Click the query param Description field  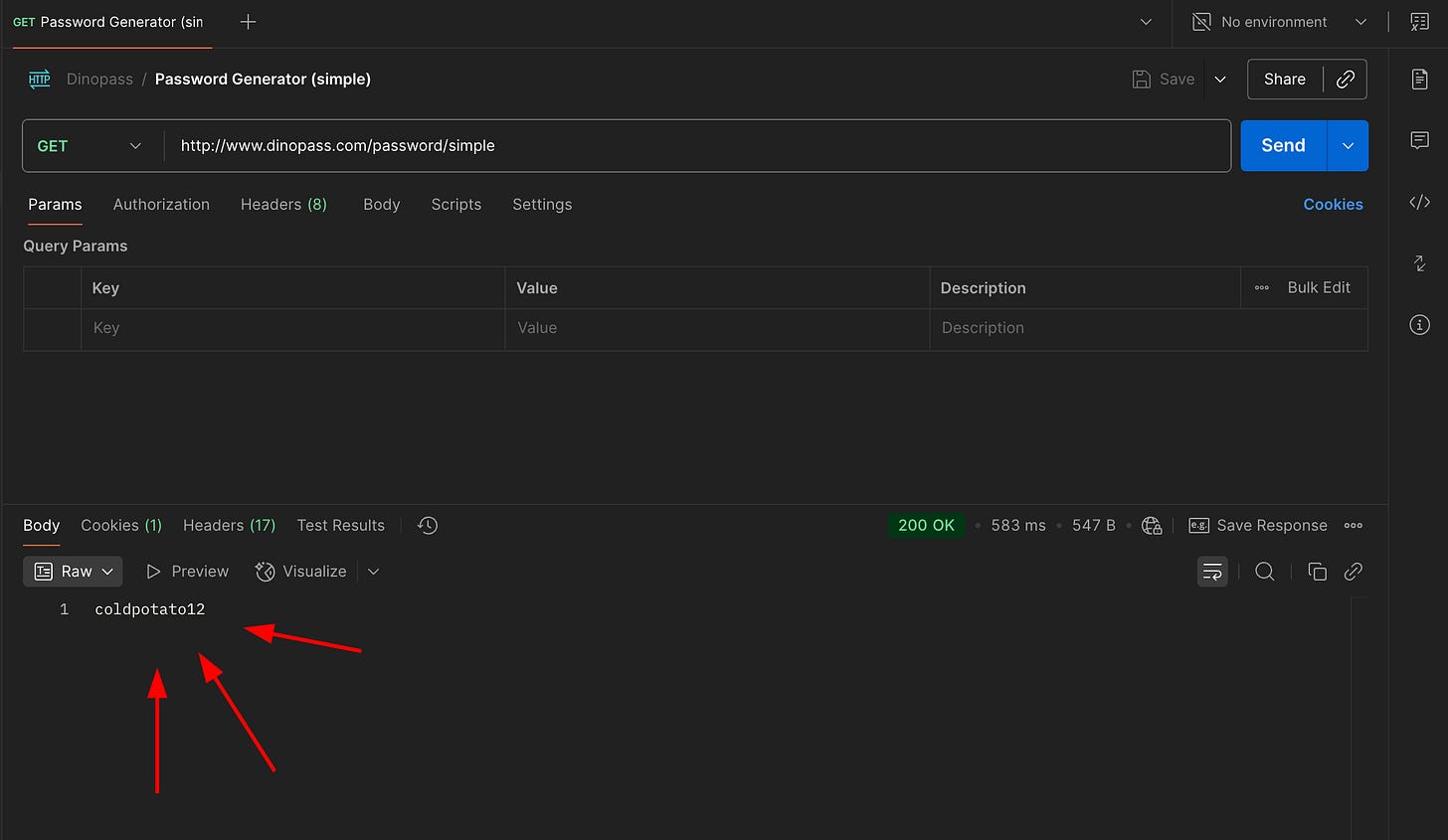1149,329
